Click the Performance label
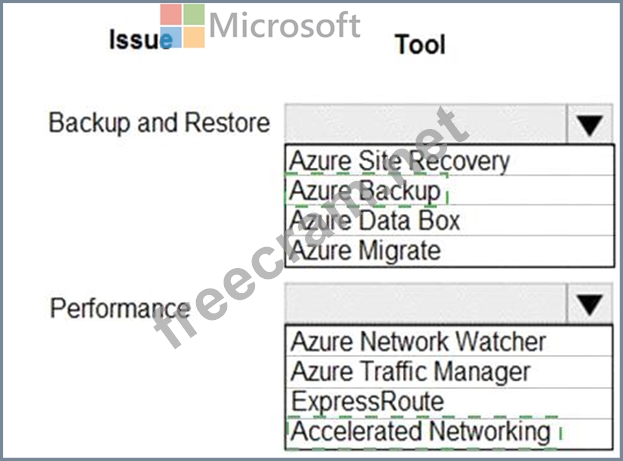 point(120,308)
